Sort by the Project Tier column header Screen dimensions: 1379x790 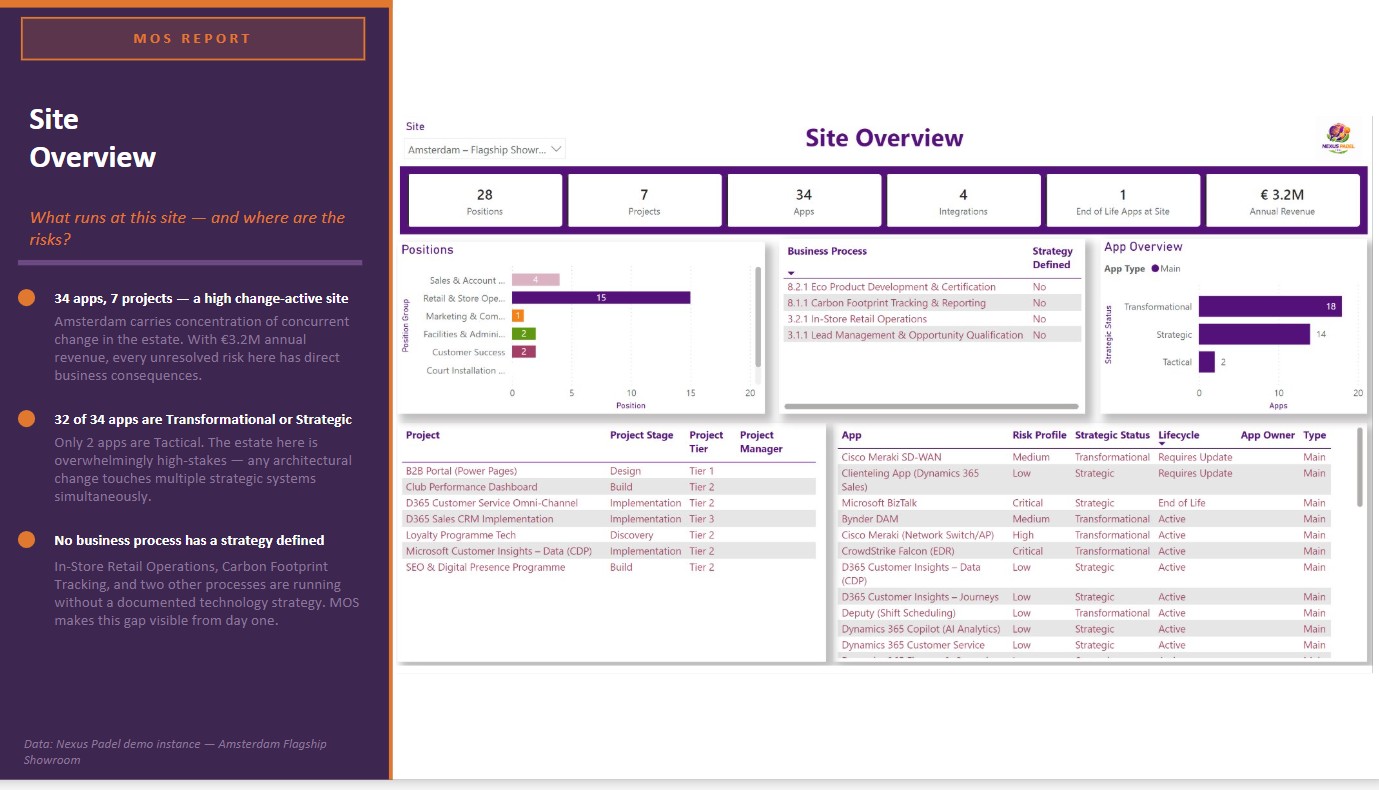[x=706, y=442]
